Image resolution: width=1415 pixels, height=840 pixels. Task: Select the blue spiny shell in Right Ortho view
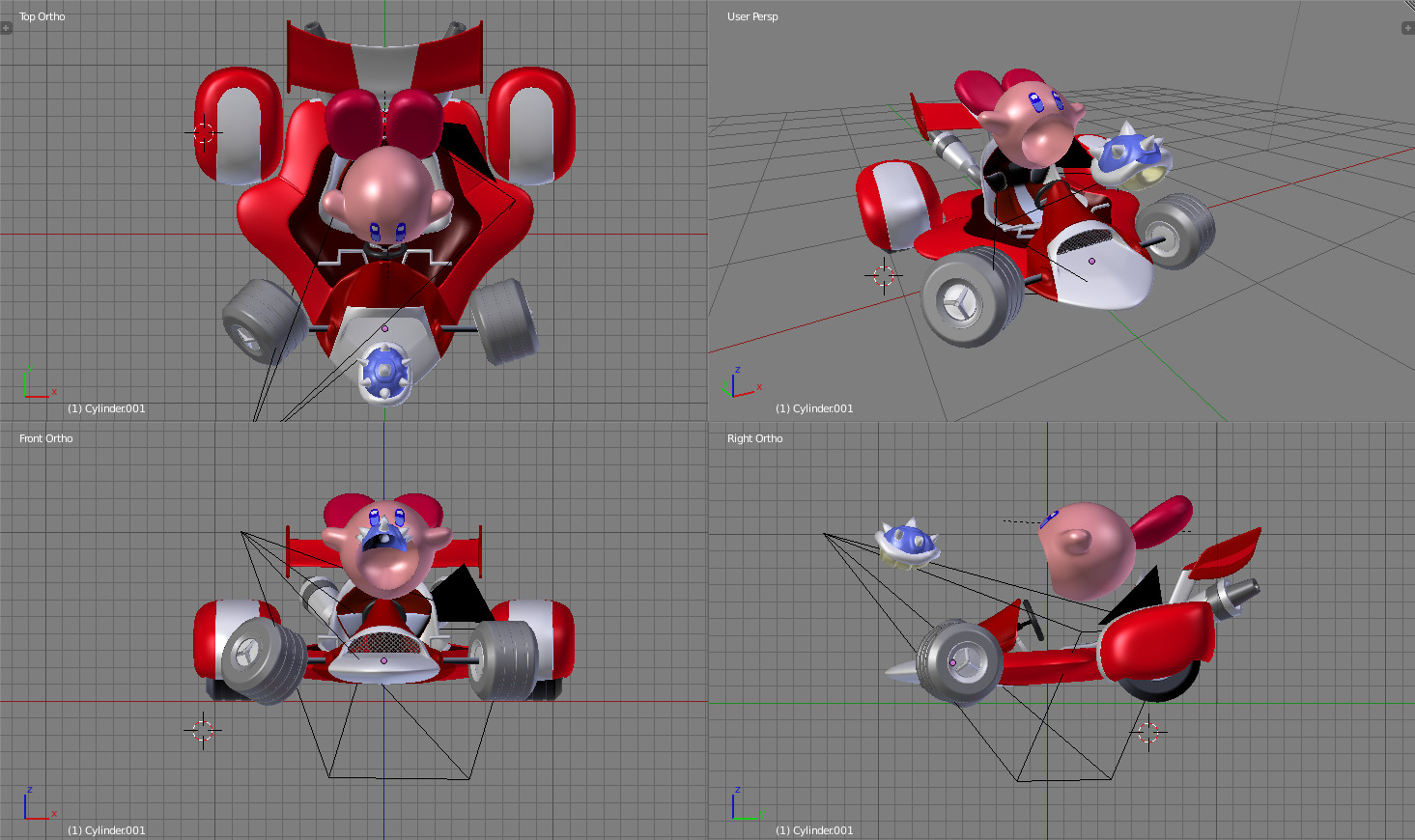908,544
